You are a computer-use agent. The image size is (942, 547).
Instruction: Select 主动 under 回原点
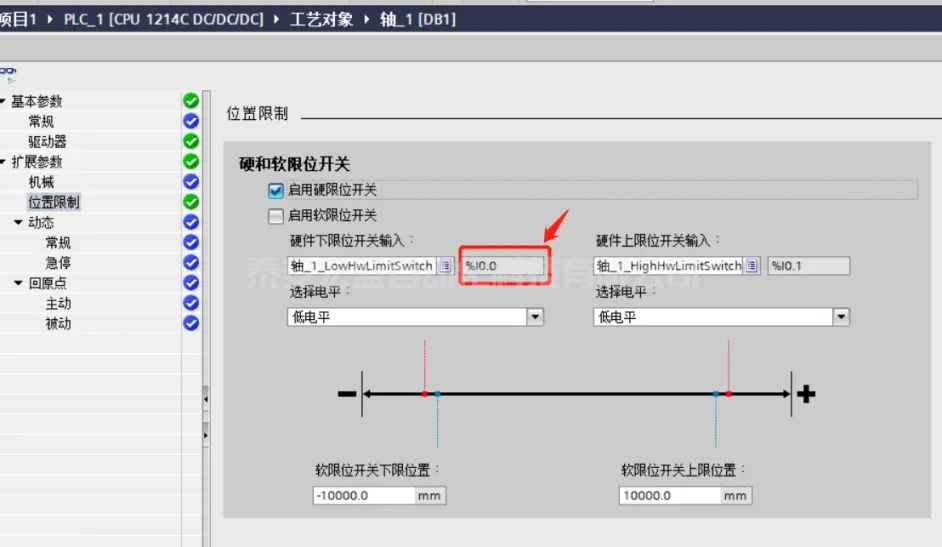[x=58, y=303]
